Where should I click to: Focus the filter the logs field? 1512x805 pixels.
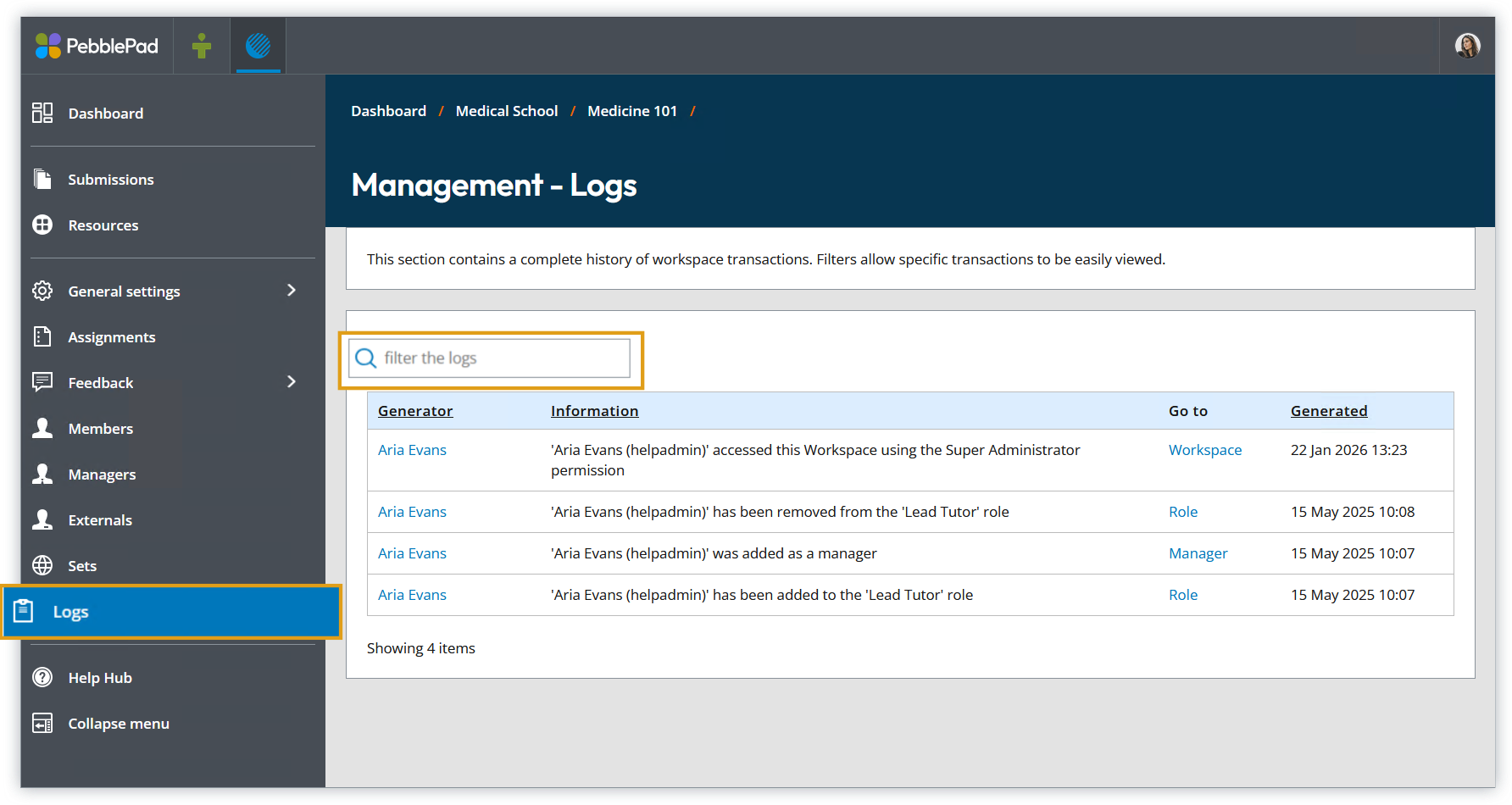click(504, 358)
